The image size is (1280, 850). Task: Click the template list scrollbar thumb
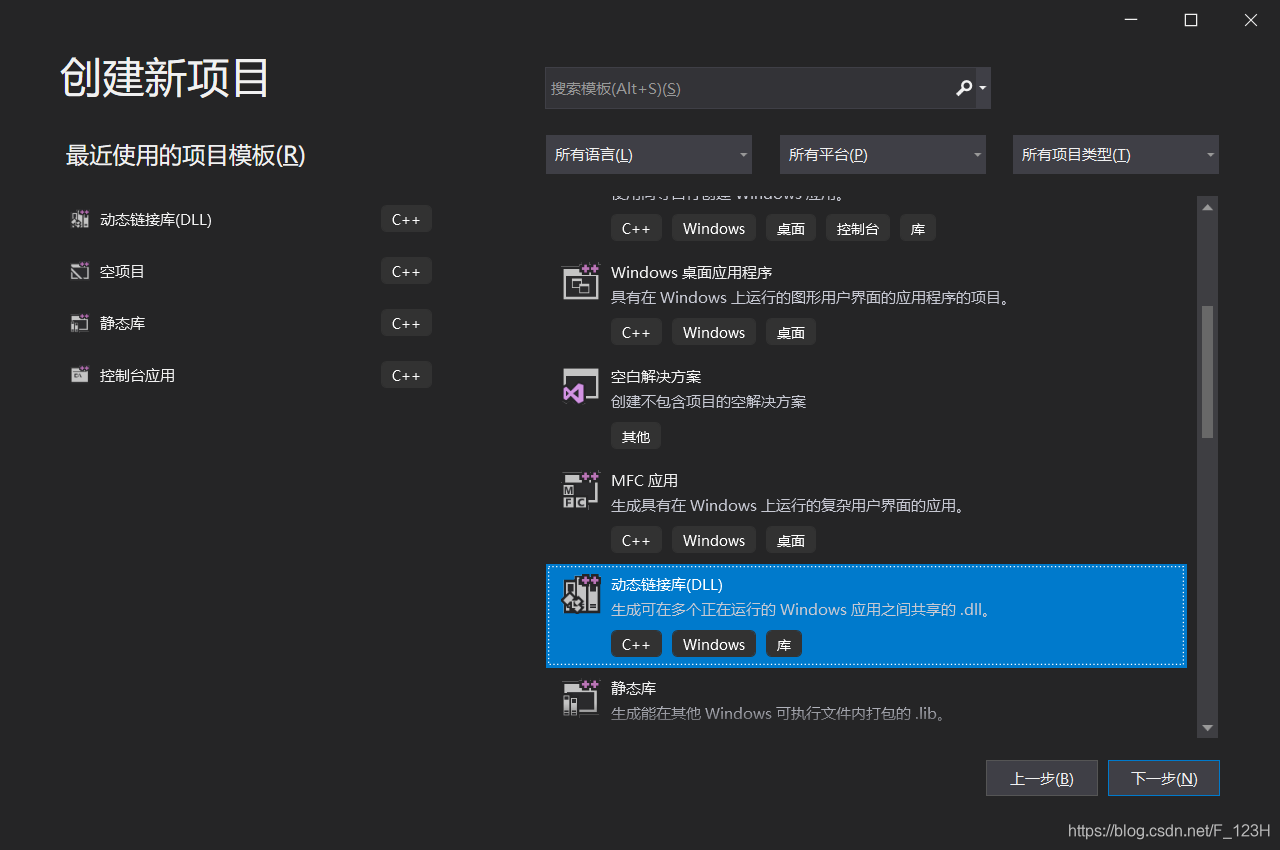pyautogui.click(x=1208, y=372)
